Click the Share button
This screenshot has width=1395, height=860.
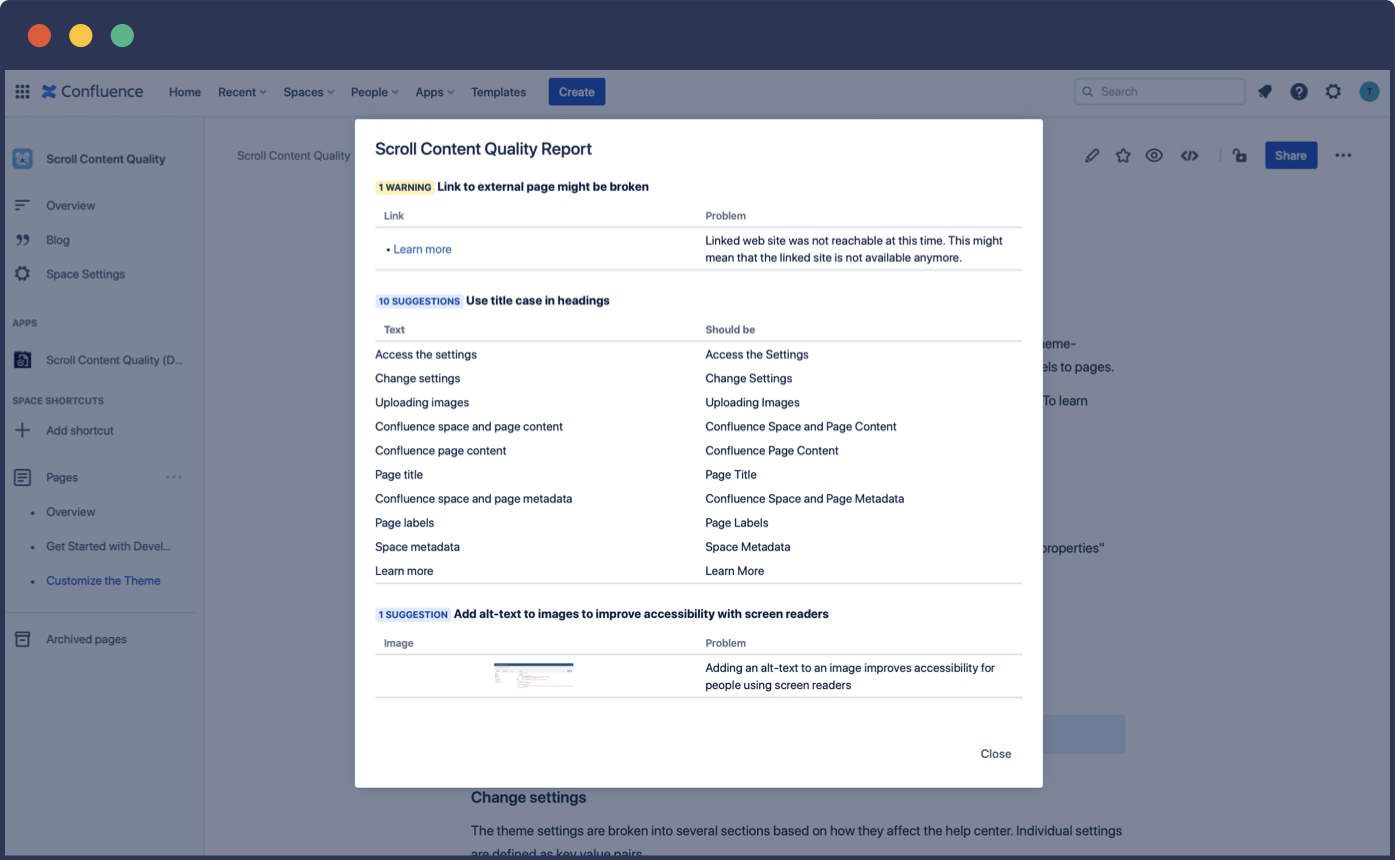point(1291,156)
